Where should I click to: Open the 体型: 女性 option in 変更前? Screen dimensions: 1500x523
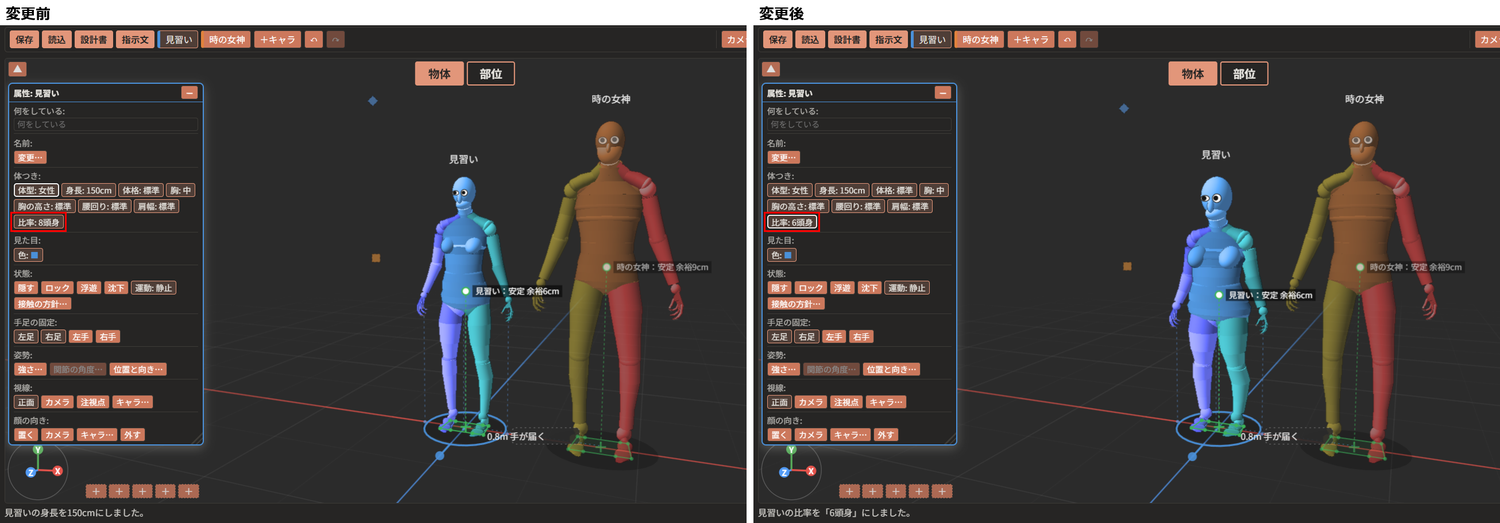click(x=35, y=190)
